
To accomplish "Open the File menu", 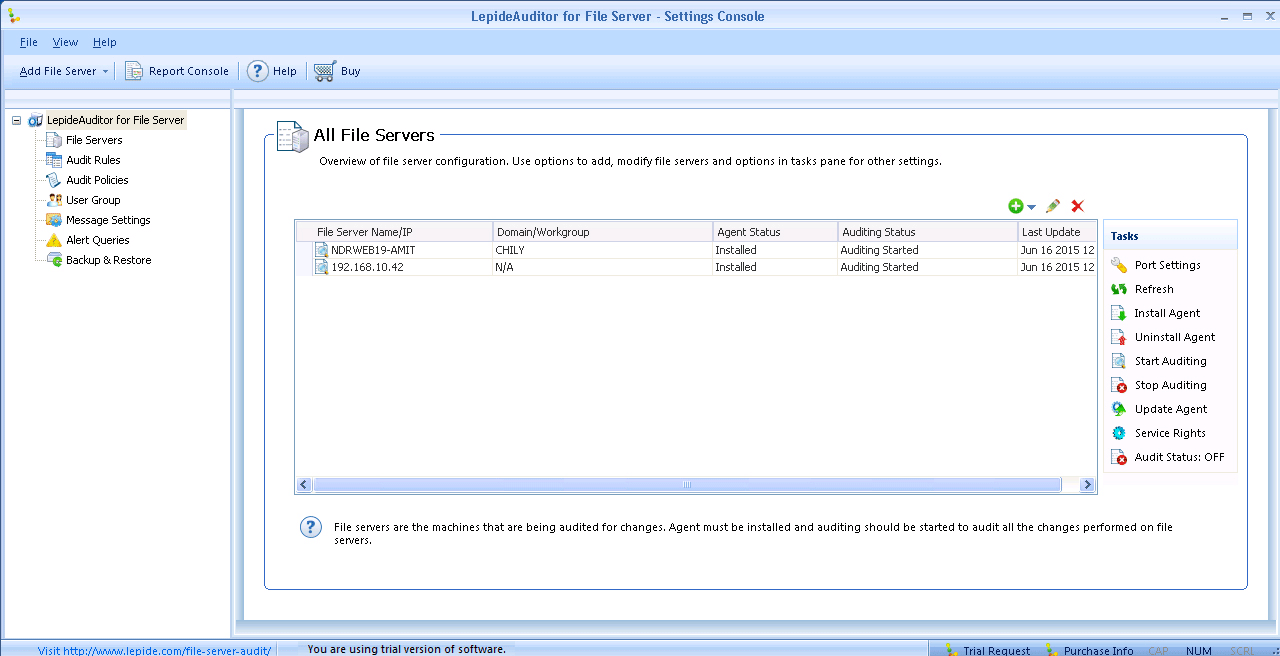I will pyautogui.click(x=29, y=42).
